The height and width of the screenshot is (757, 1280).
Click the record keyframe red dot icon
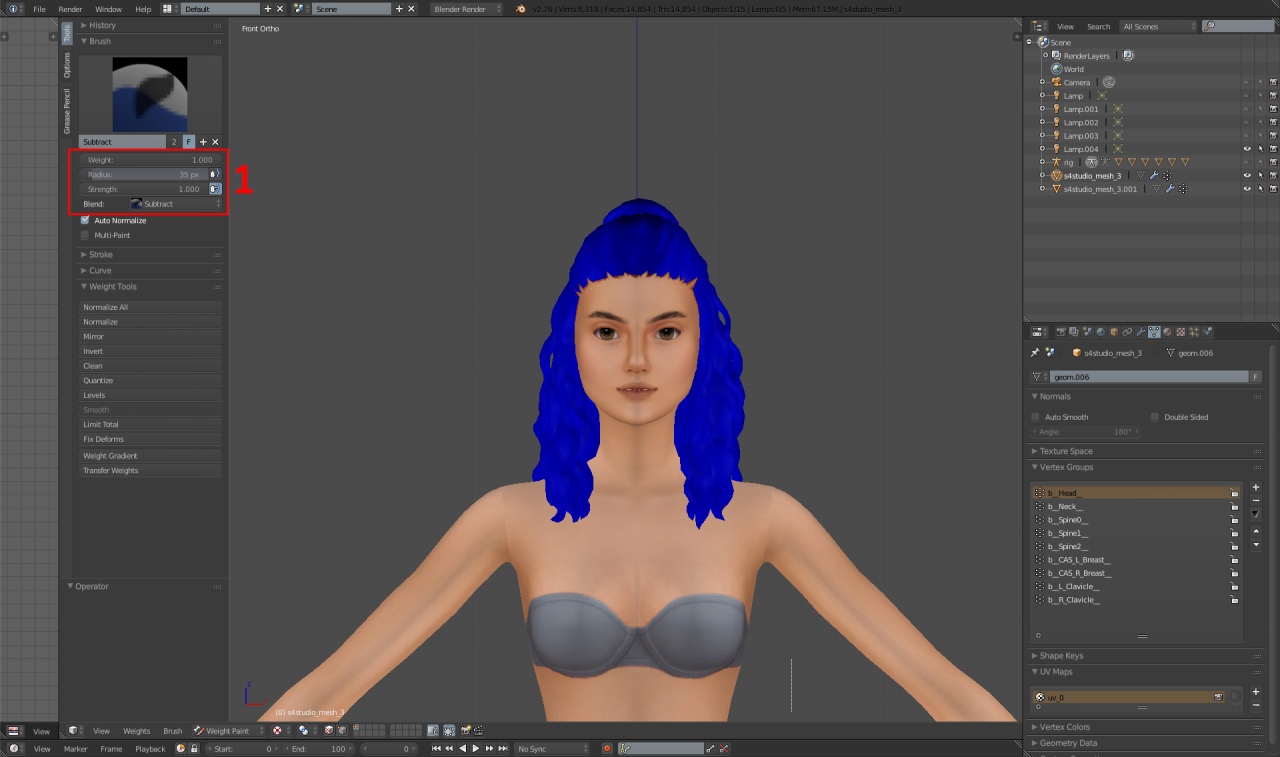pos(607,748)
